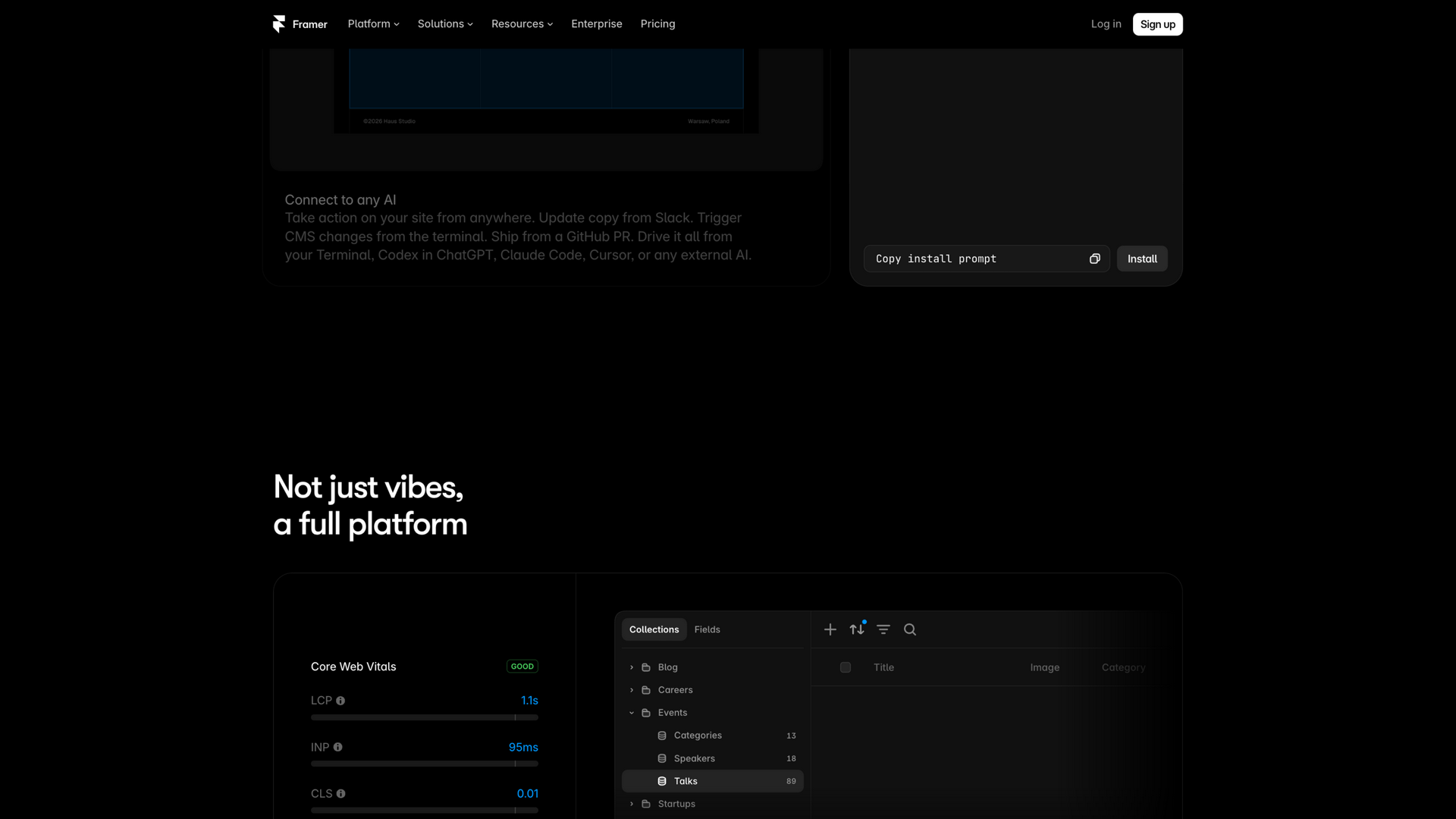The image size is (1456, 819).
Task: Click the Framer logo icon
Action: click(279, 24)
